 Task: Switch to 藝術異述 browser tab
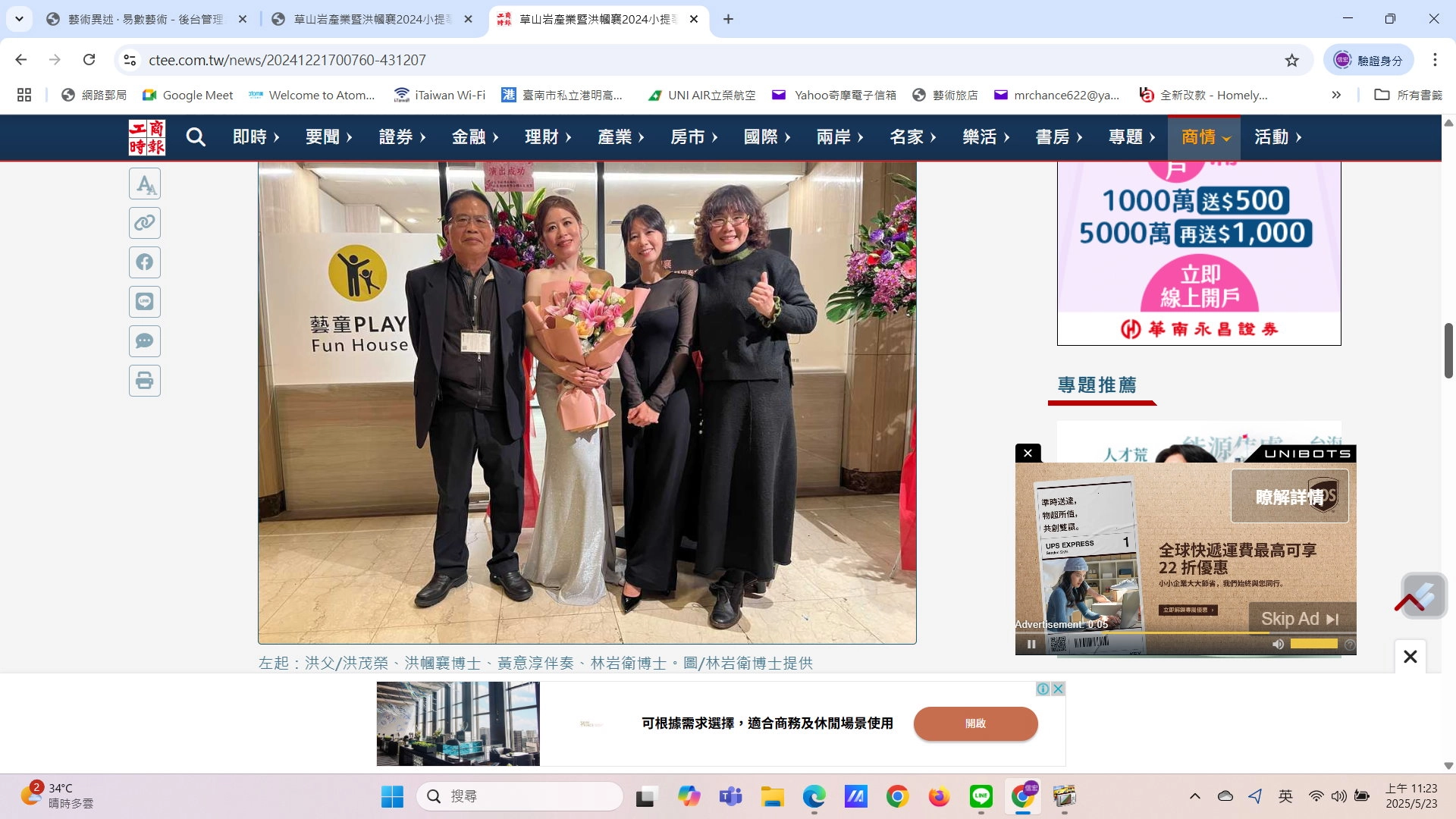click(x=144, y=19)
